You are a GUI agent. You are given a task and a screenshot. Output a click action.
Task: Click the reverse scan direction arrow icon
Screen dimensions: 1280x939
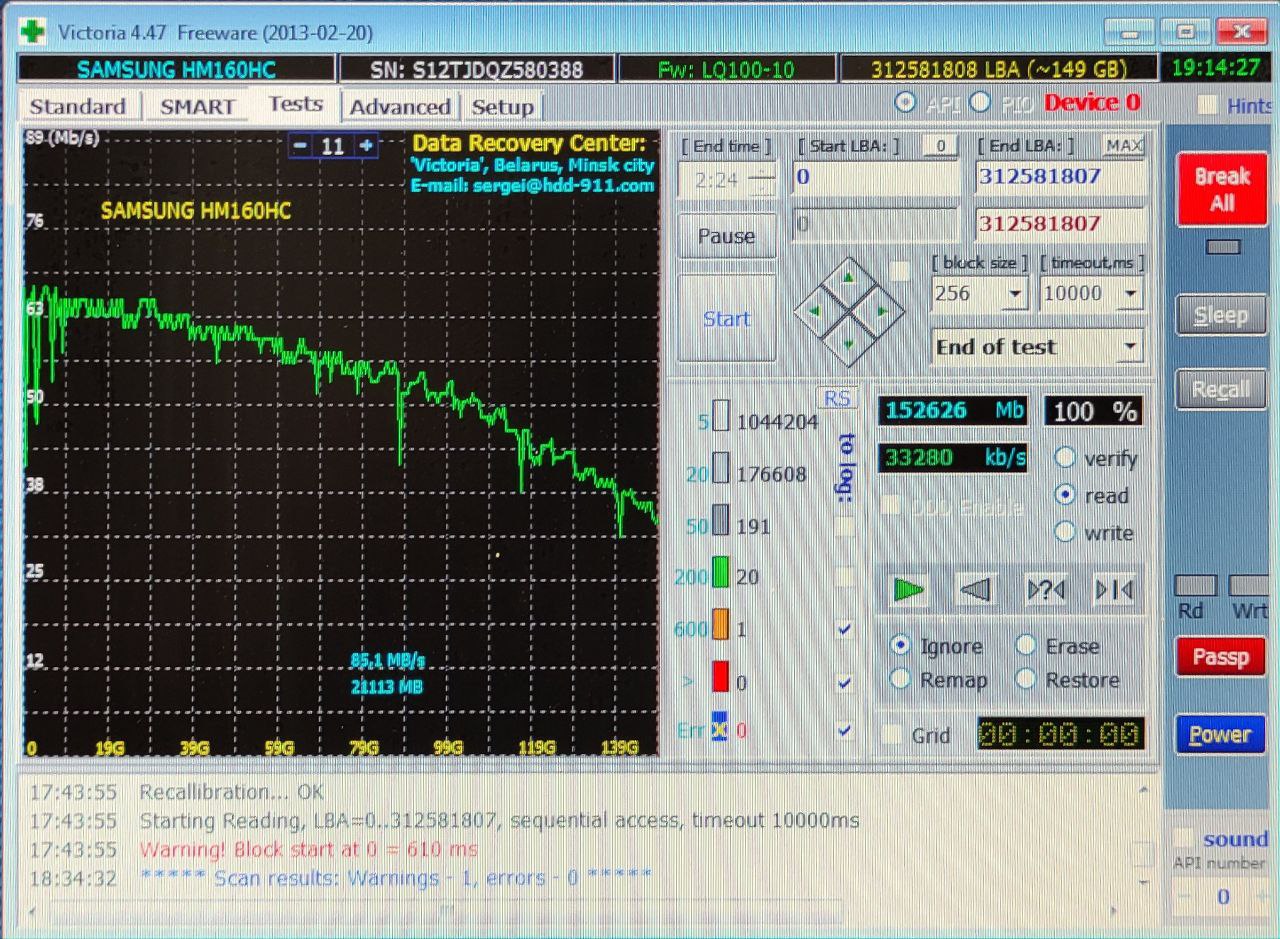(975, 590)
